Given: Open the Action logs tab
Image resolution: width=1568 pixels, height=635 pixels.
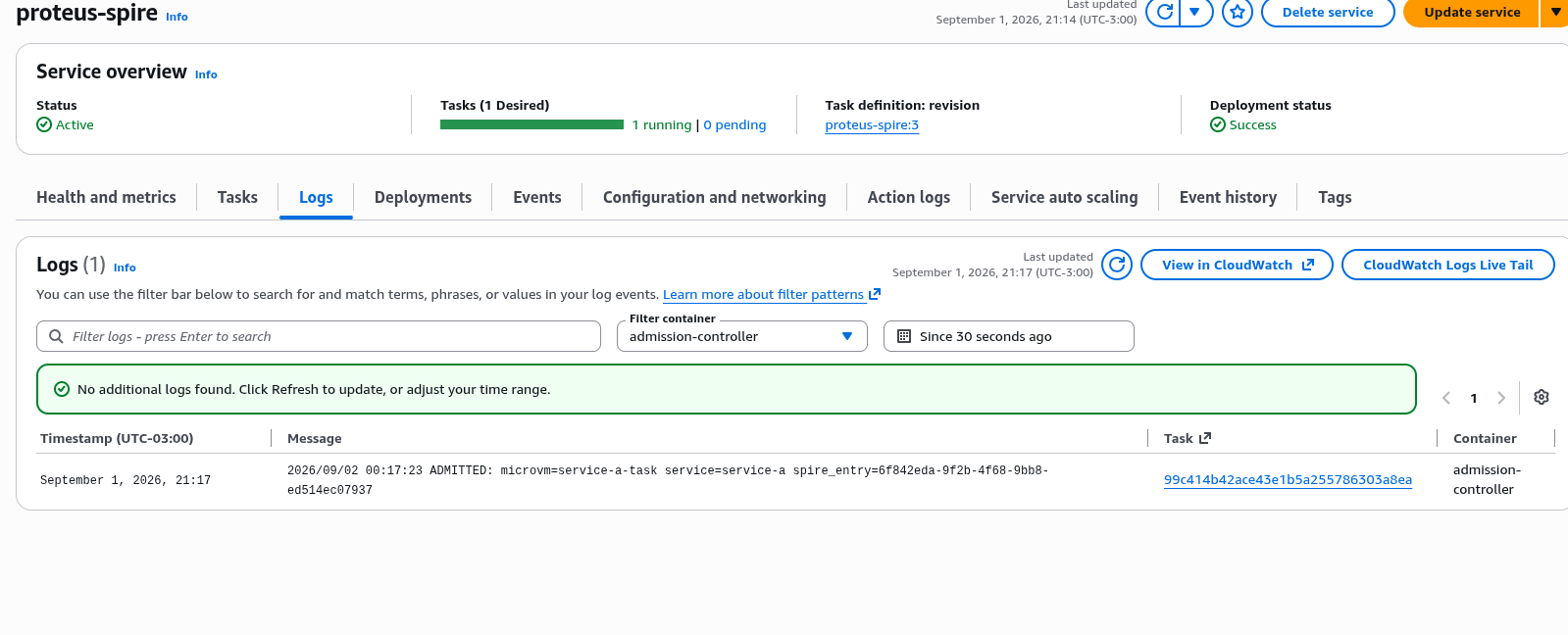Looking at the screenshot, I should [x=909, y=197].
